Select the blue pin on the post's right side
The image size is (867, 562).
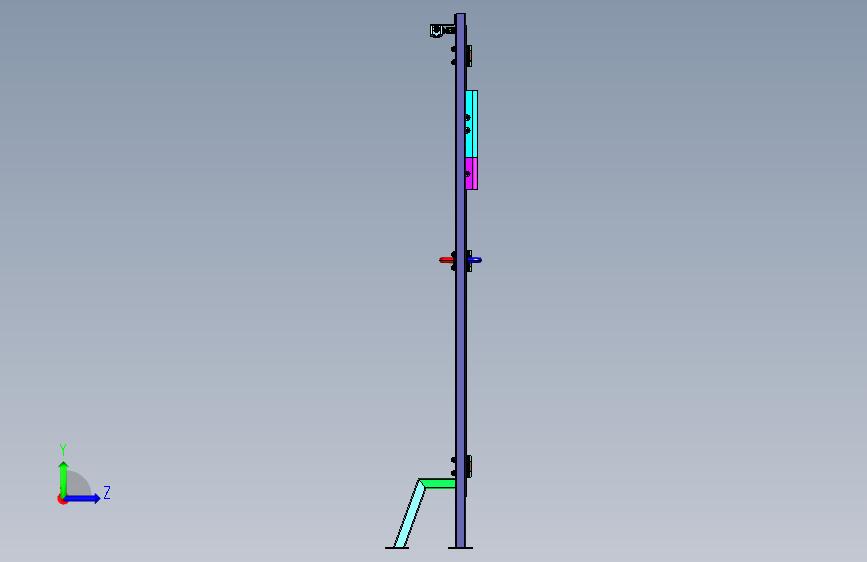click(x=475, y=259)
